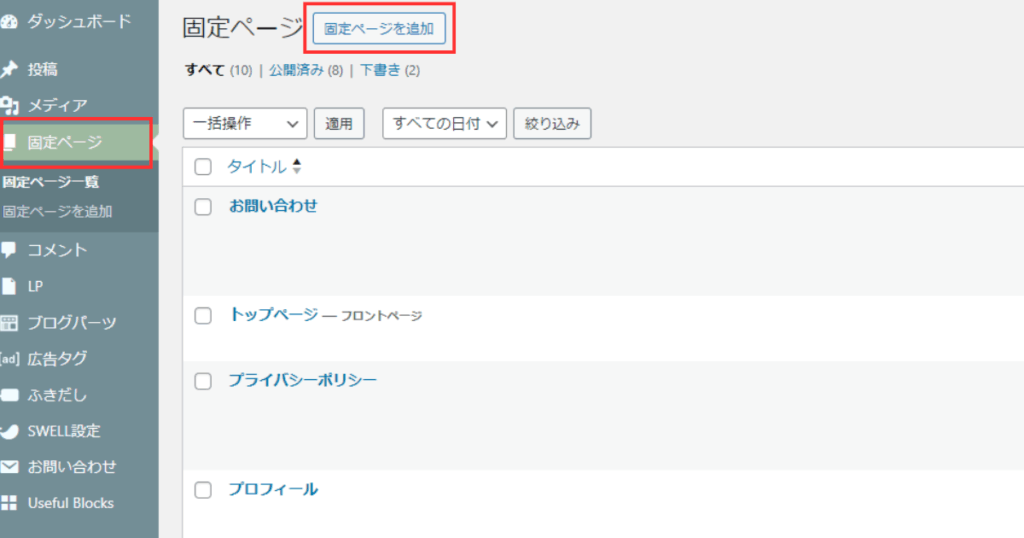1024x538 pixels.
Task: Click the speech bubble icon for コメント
Action: coord(9,249)
